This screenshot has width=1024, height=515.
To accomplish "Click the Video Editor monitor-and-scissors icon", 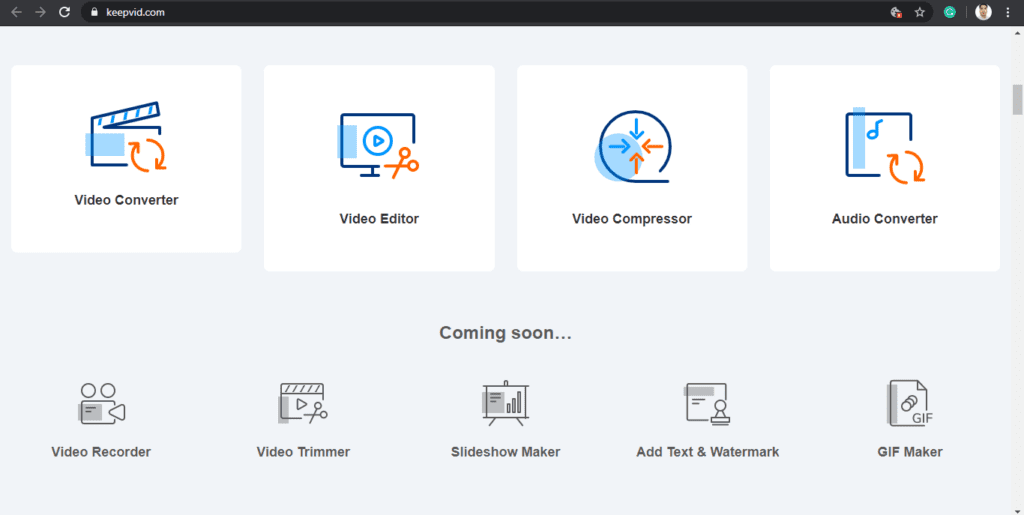I will pyautogui.click(x=379, y=146).
